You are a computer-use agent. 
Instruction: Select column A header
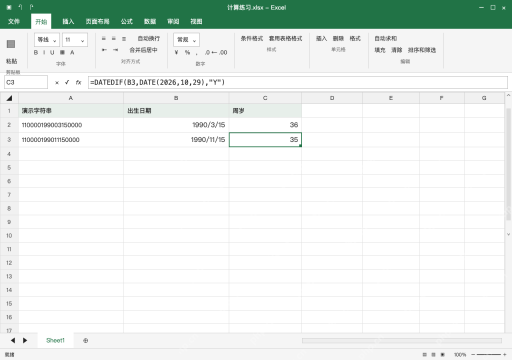(71, 98)
